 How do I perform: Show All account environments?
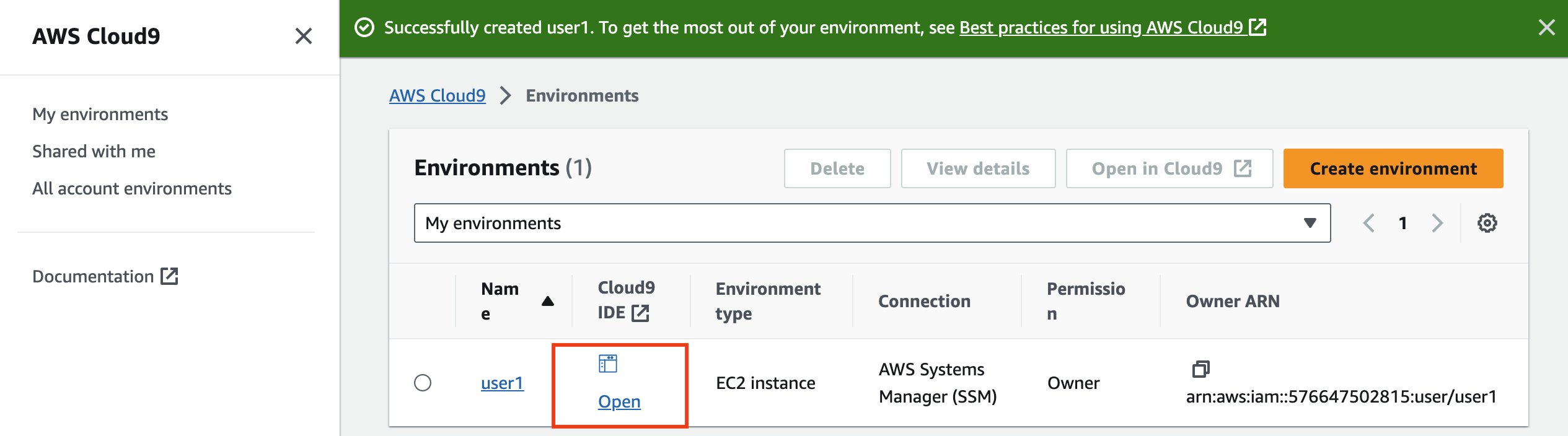pyautogui.click(x=131, y=189)
